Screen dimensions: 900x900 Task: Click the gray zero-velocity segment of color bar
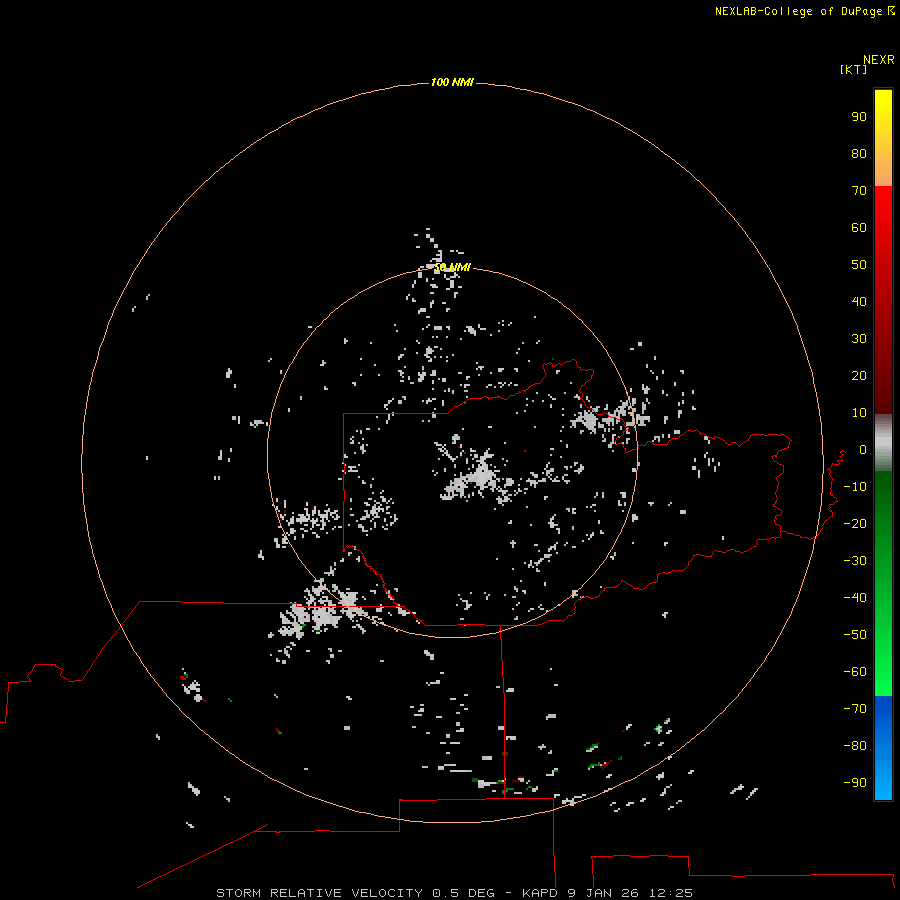[883, 443]
